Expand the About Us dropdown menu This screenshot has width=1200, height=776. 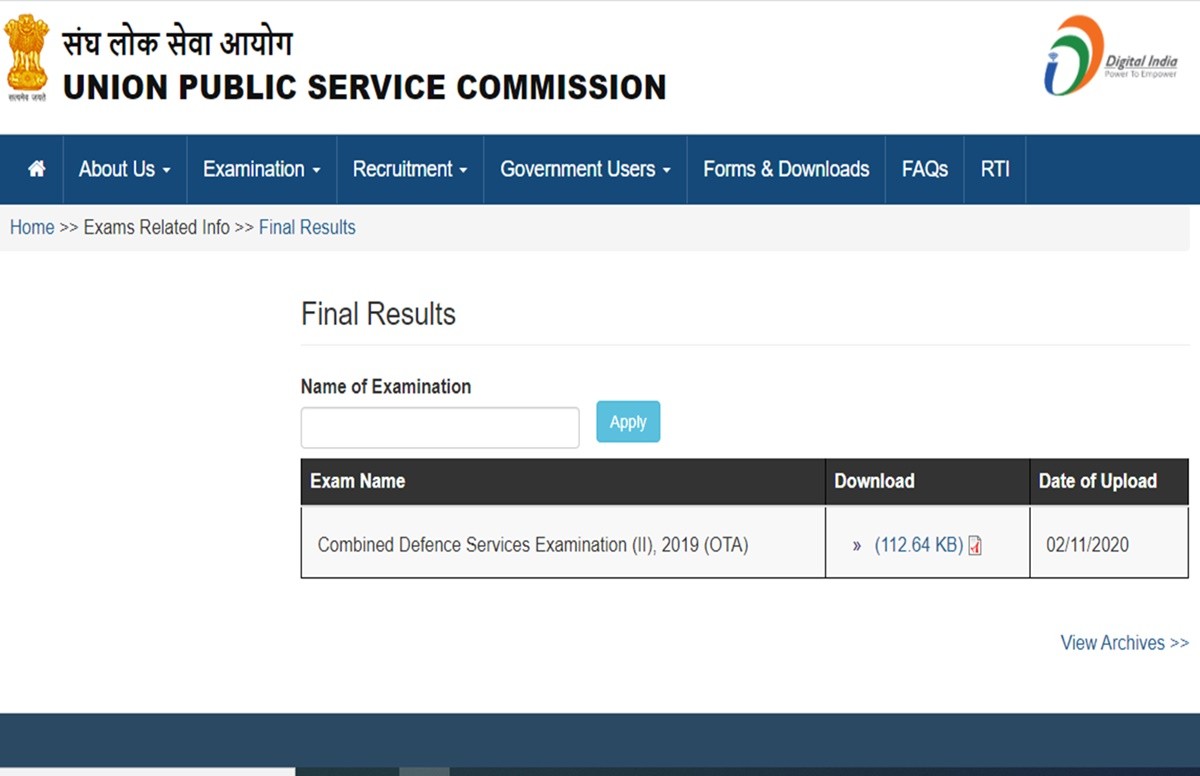[124, 169]
